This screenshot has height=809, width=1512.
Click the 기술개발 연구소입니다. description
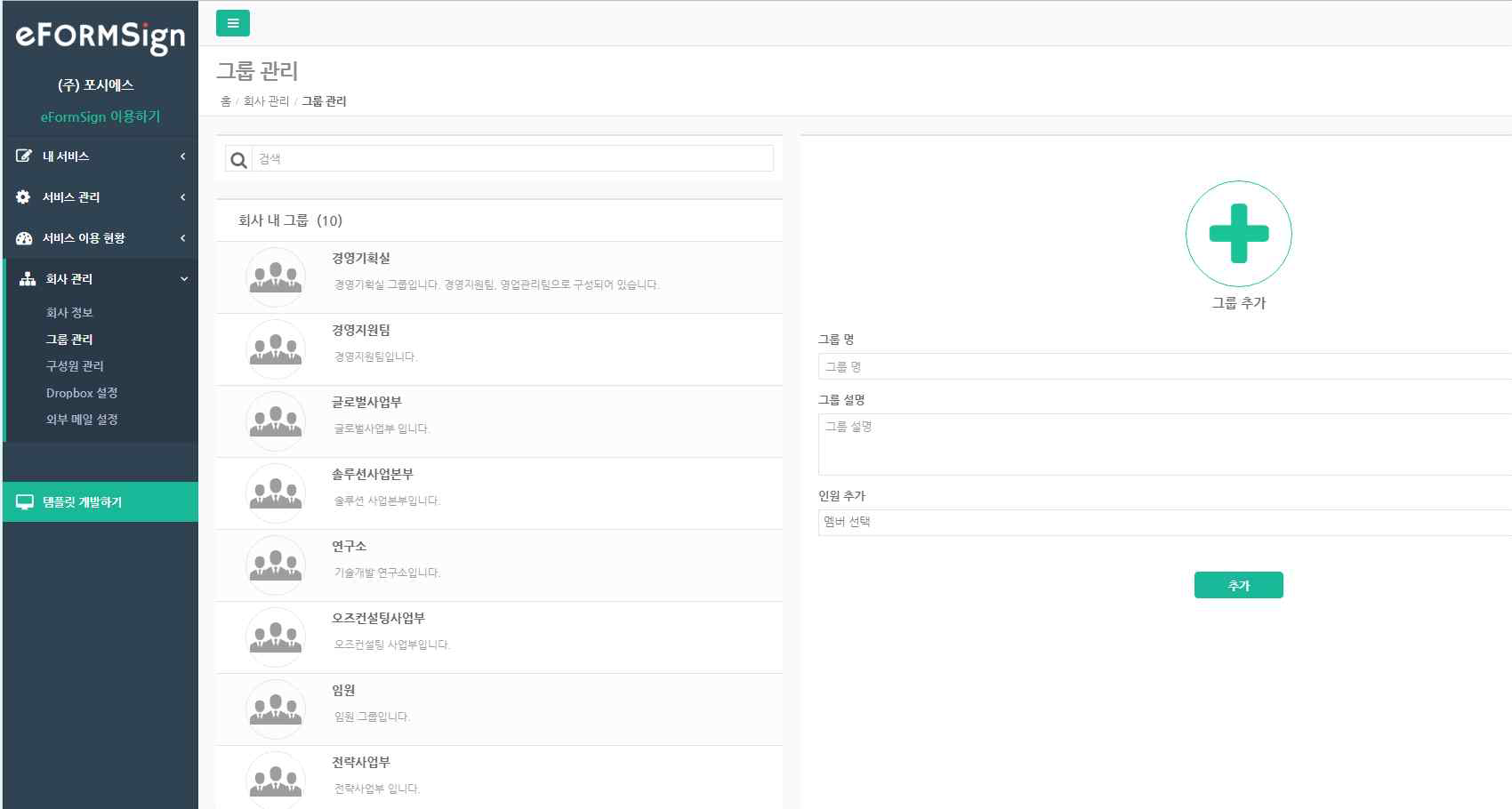tap(387, 573)
